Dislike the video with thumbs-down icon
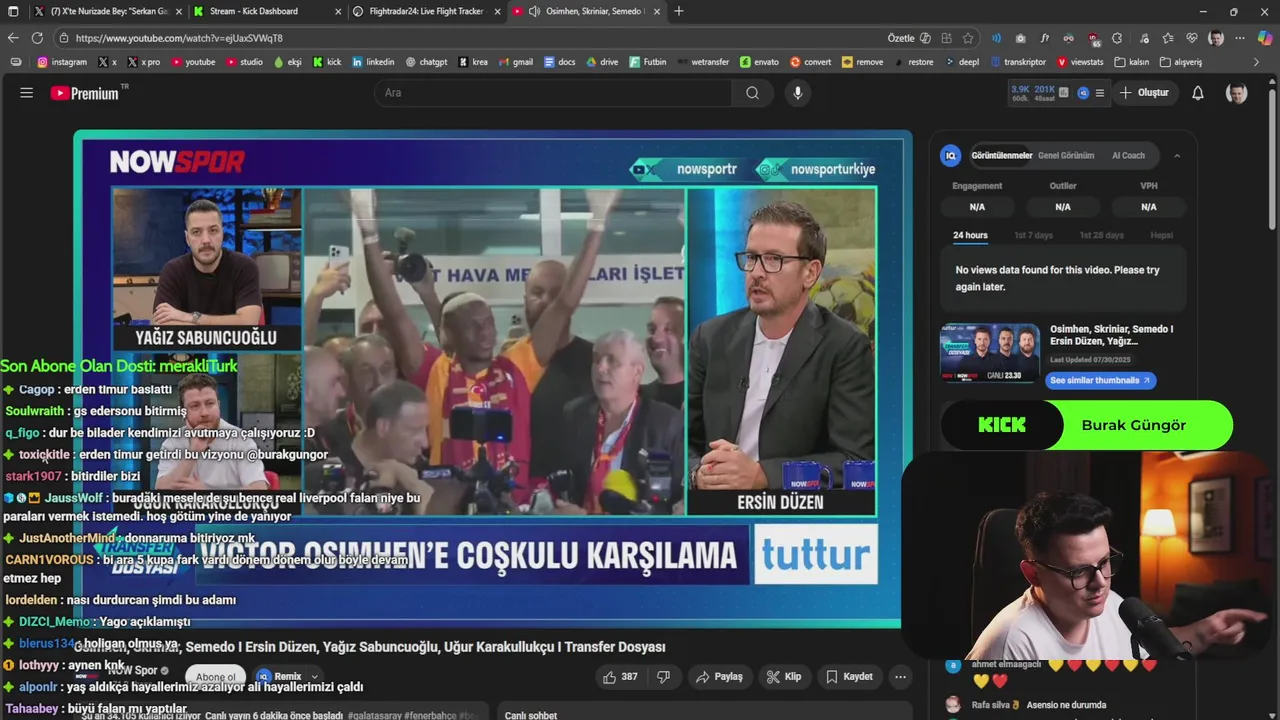This screenshot has height=720, width=1280. pos(663,677)
